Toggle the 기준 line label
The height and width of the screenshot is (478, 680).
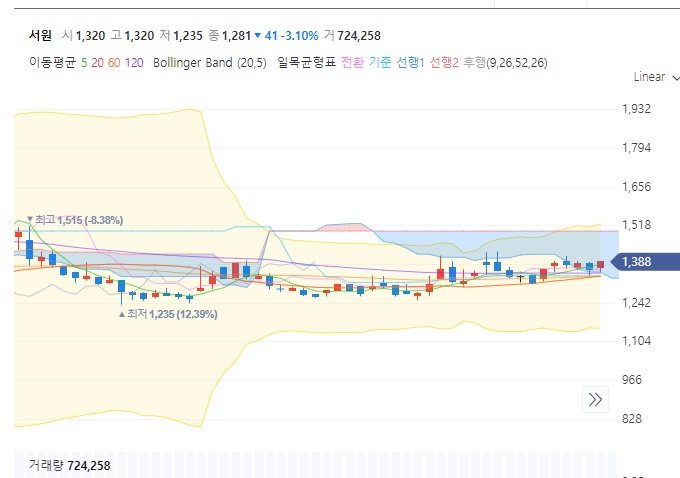click(380, 62)
